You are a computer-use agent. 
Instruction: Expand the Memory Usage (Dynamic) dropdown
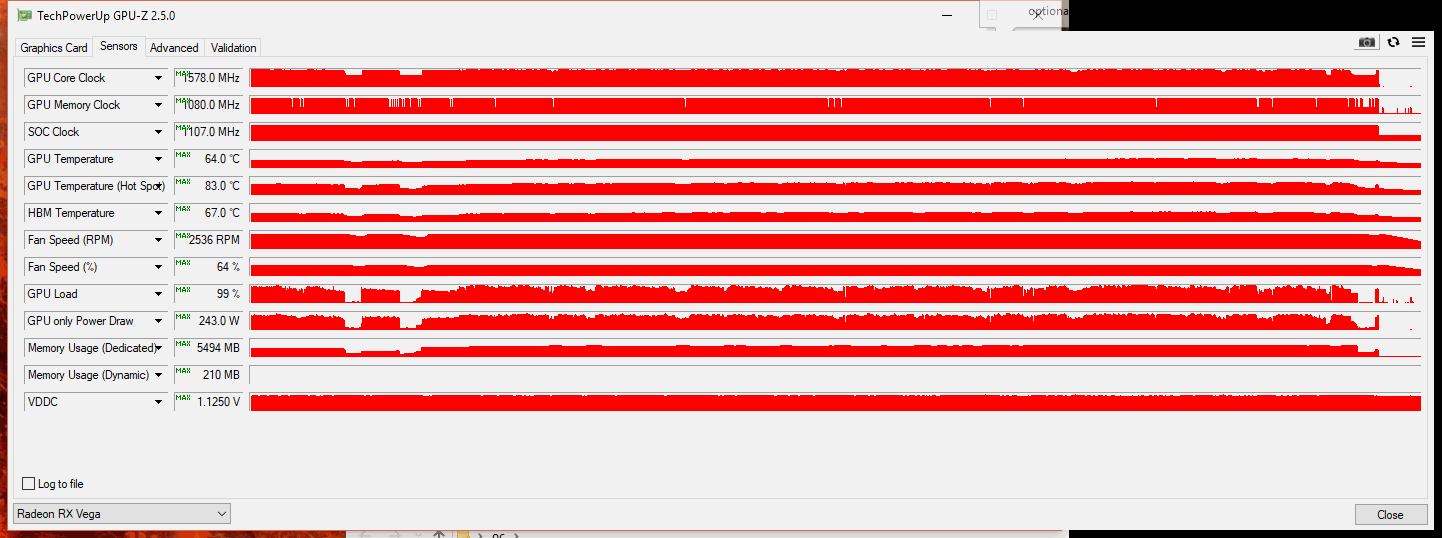click(158, 375)
